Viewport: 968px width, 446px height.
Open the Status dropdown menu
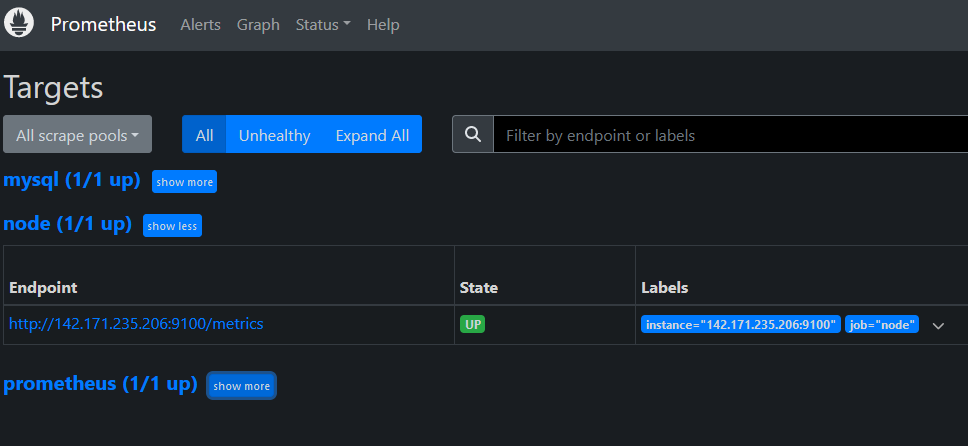(x=322, y=25)
